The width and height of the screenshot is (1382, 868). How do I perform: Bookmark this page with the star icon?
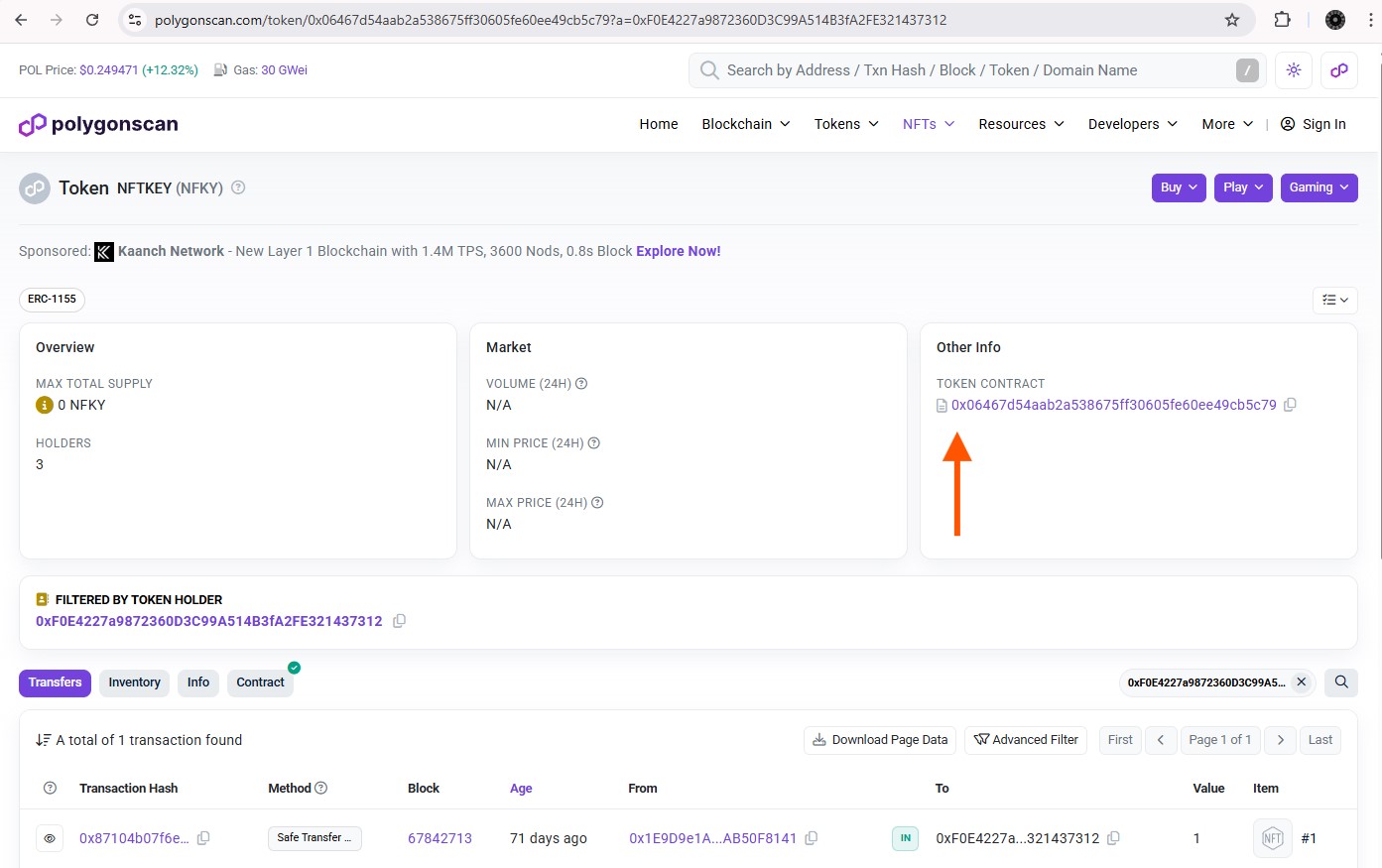tap(1232, 20)
